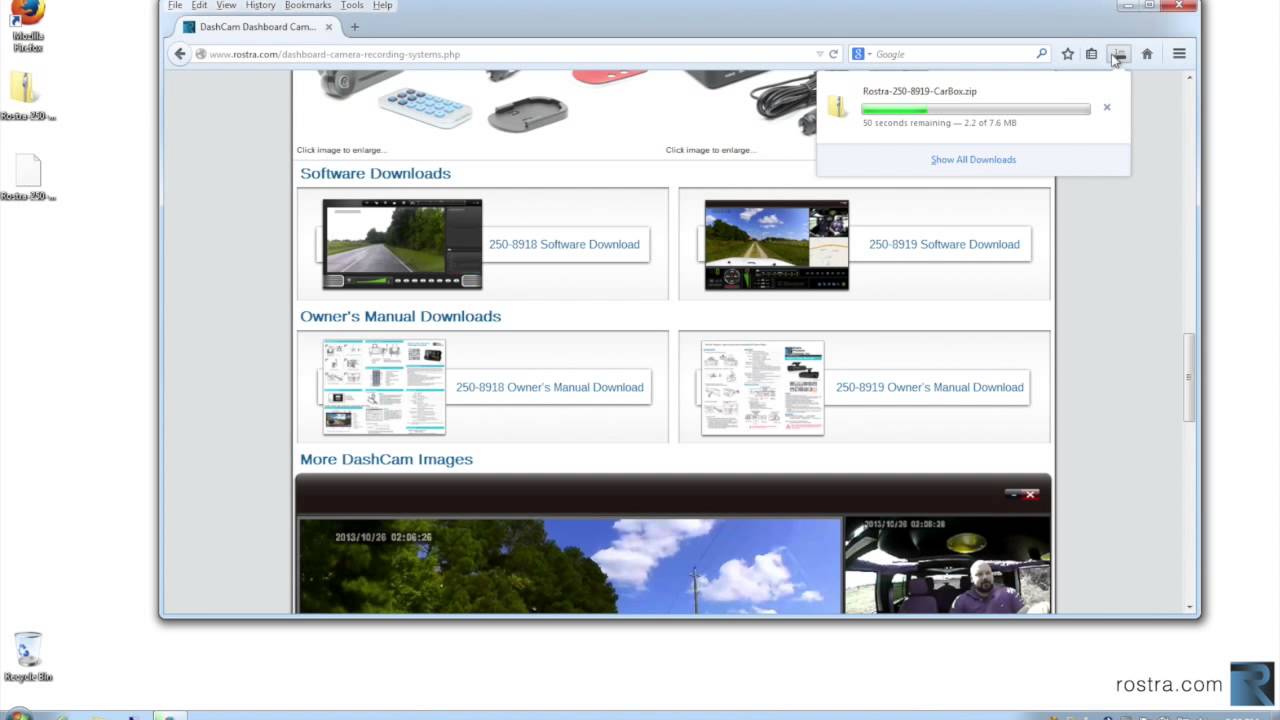
Task: Select the DashCam Dashboard Cam tab
Action: click(257, 27)
